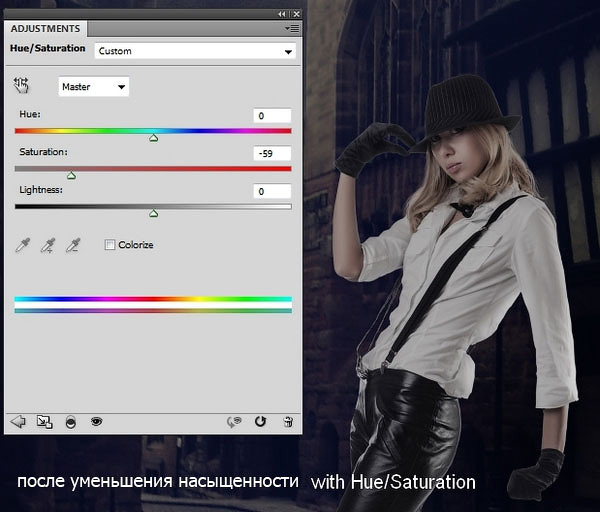Screen dimensions: 600x512
Task: View previous state icon
Action: pyautogui.click(x=234, y=422)
